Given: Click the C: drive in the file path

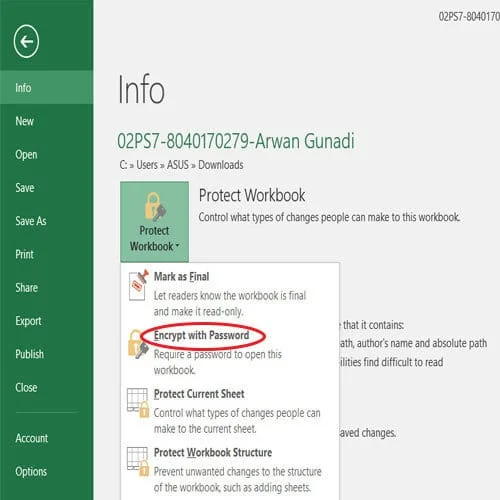Looking at the screenshot, I should (123, 165).
